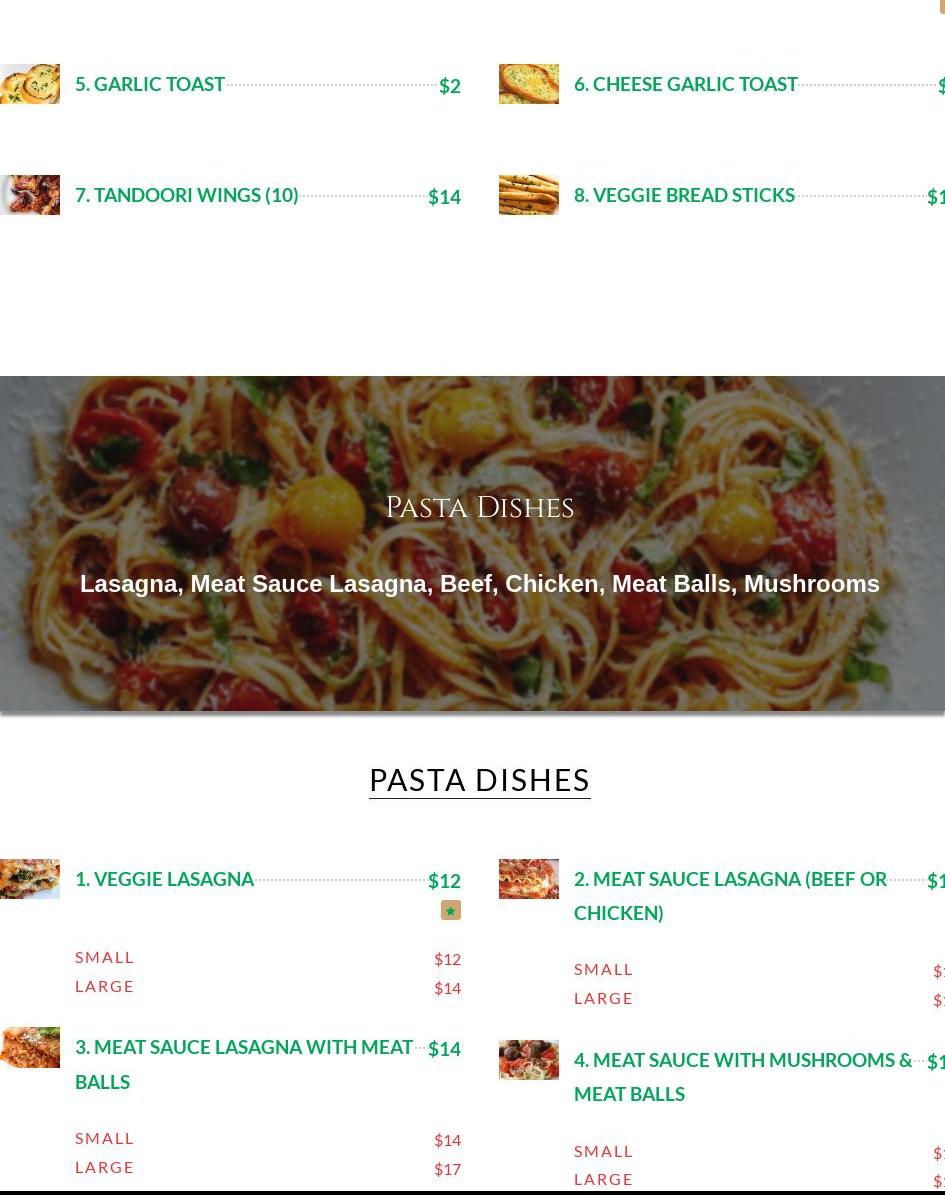
Task: Choose Small size under Veggie Lasagna
Action: (x=104, y=957)
